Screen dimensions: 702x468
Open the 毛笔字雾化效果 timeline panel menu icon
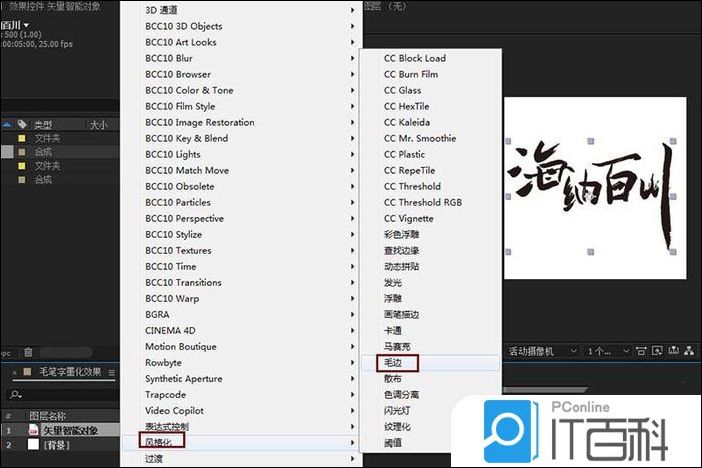point(111,373)
